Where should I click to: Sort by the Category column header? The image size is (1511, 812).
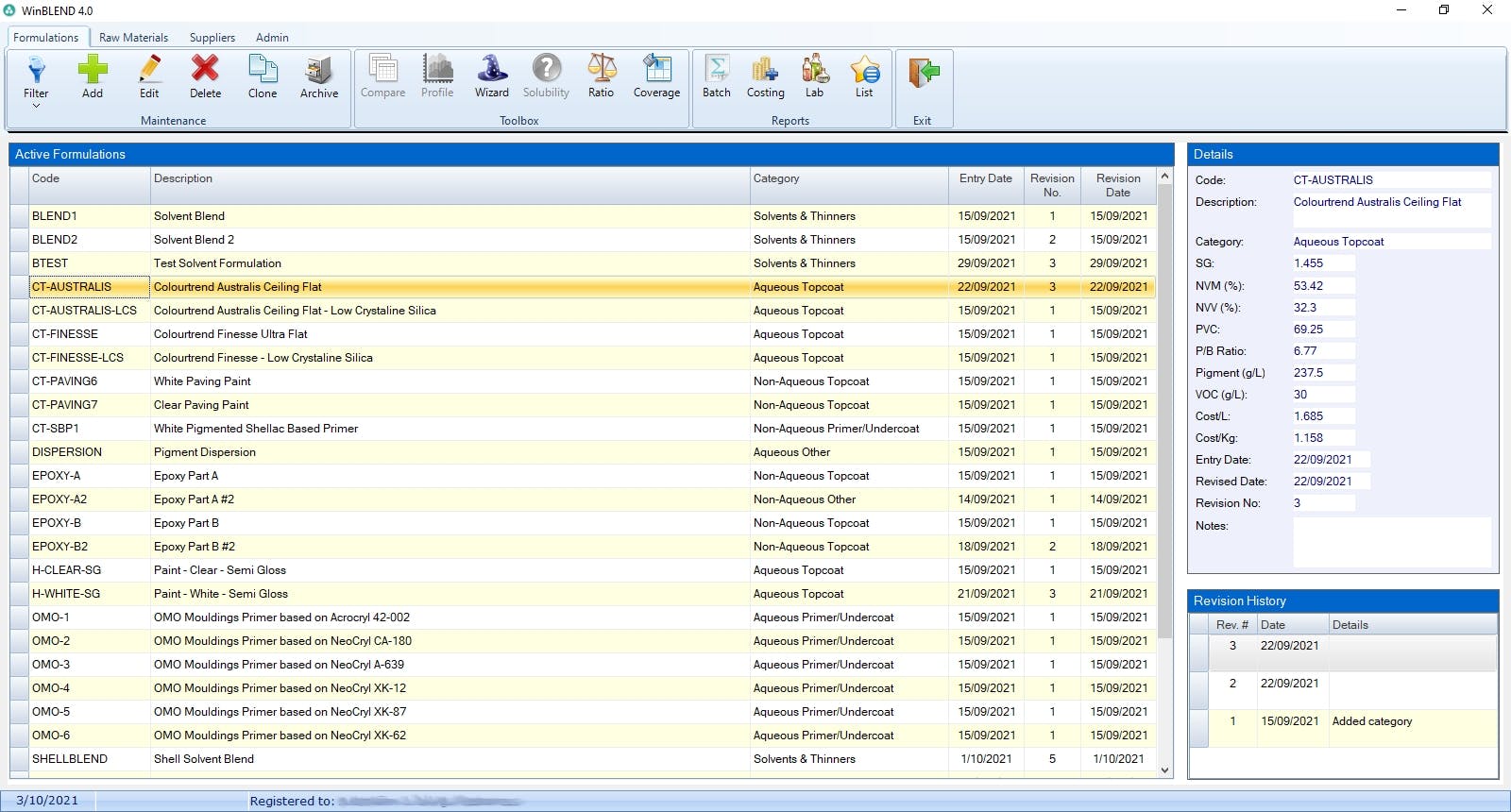click(x=776, y=178)
